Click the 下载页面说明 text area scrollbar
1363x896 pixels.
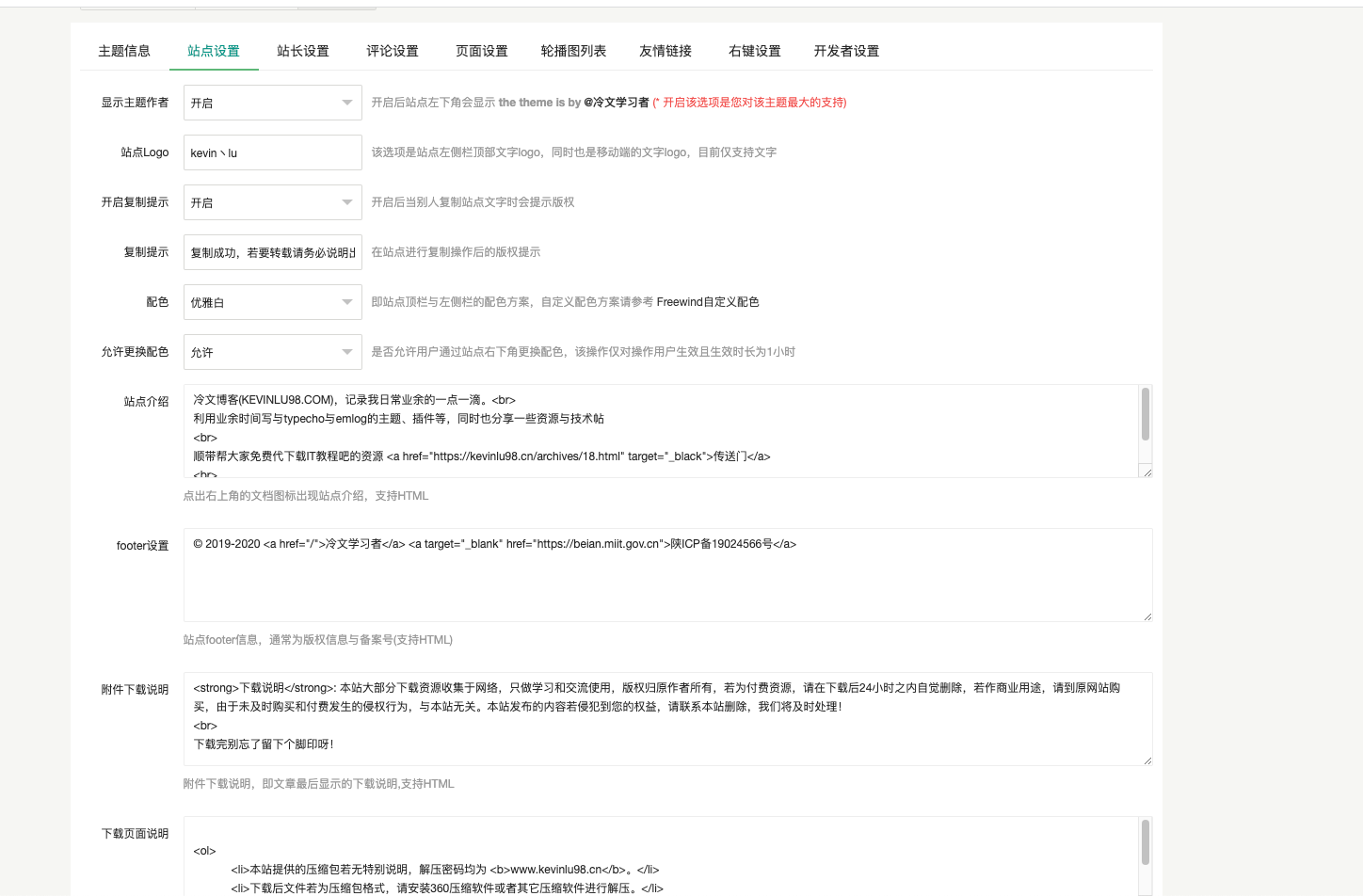pyautogui.click(x=1146, y=842)
